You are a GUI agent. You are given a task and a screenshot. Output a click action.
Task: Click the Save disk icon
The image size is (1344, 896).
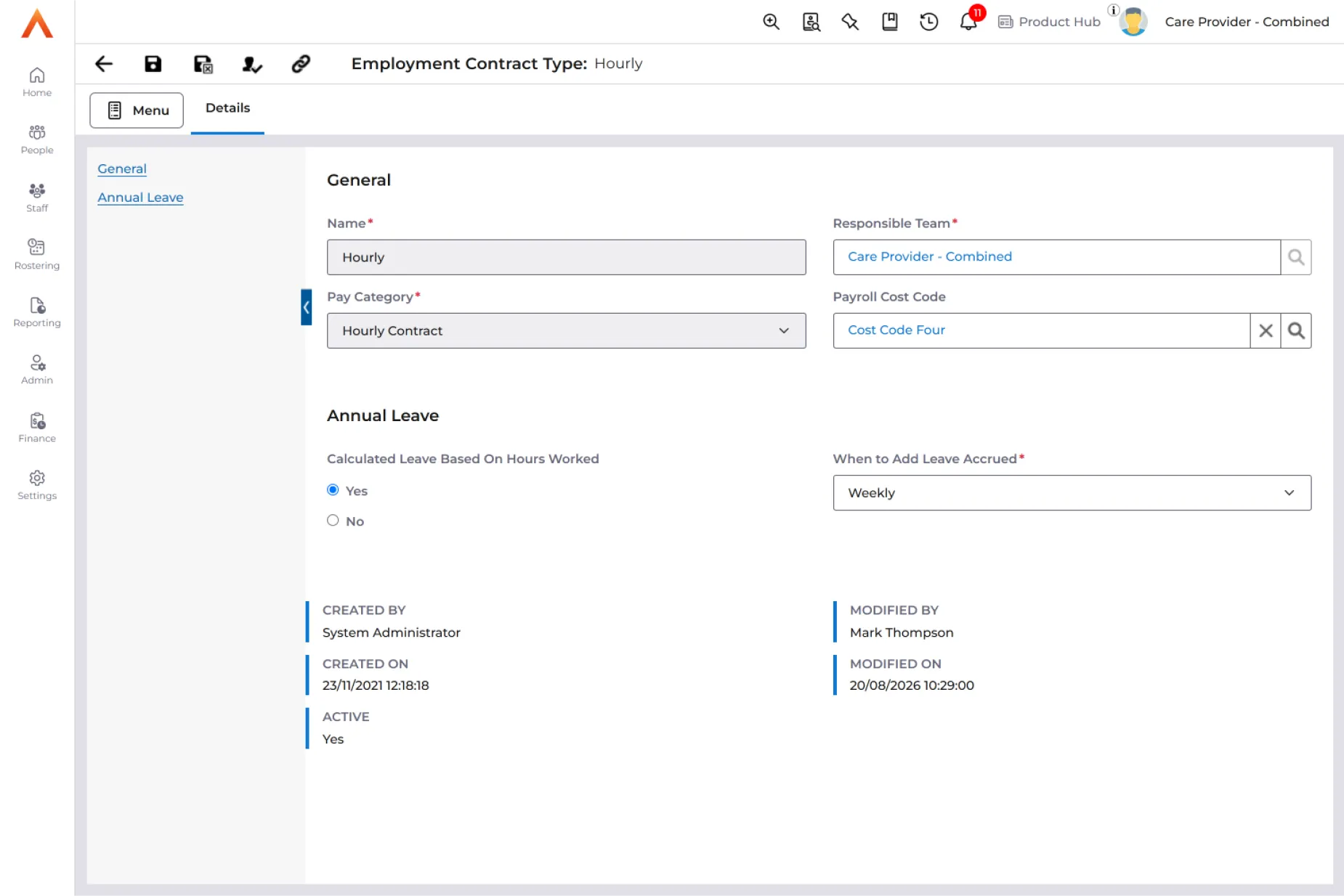coord(153,64)
